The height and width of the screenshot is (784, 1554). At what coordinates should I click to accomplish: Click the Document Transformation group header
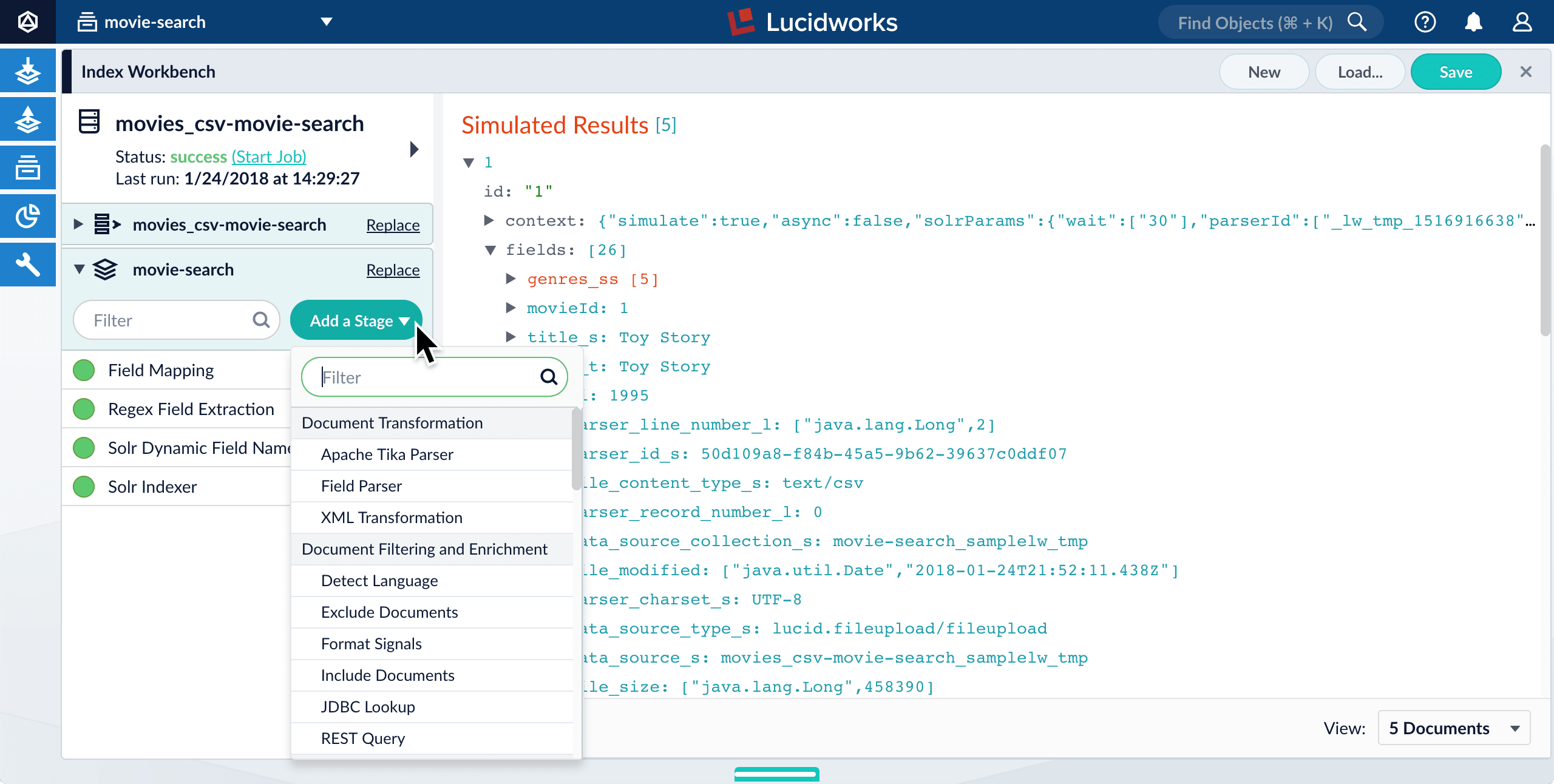pyautogui.click(x=432, y=423)
